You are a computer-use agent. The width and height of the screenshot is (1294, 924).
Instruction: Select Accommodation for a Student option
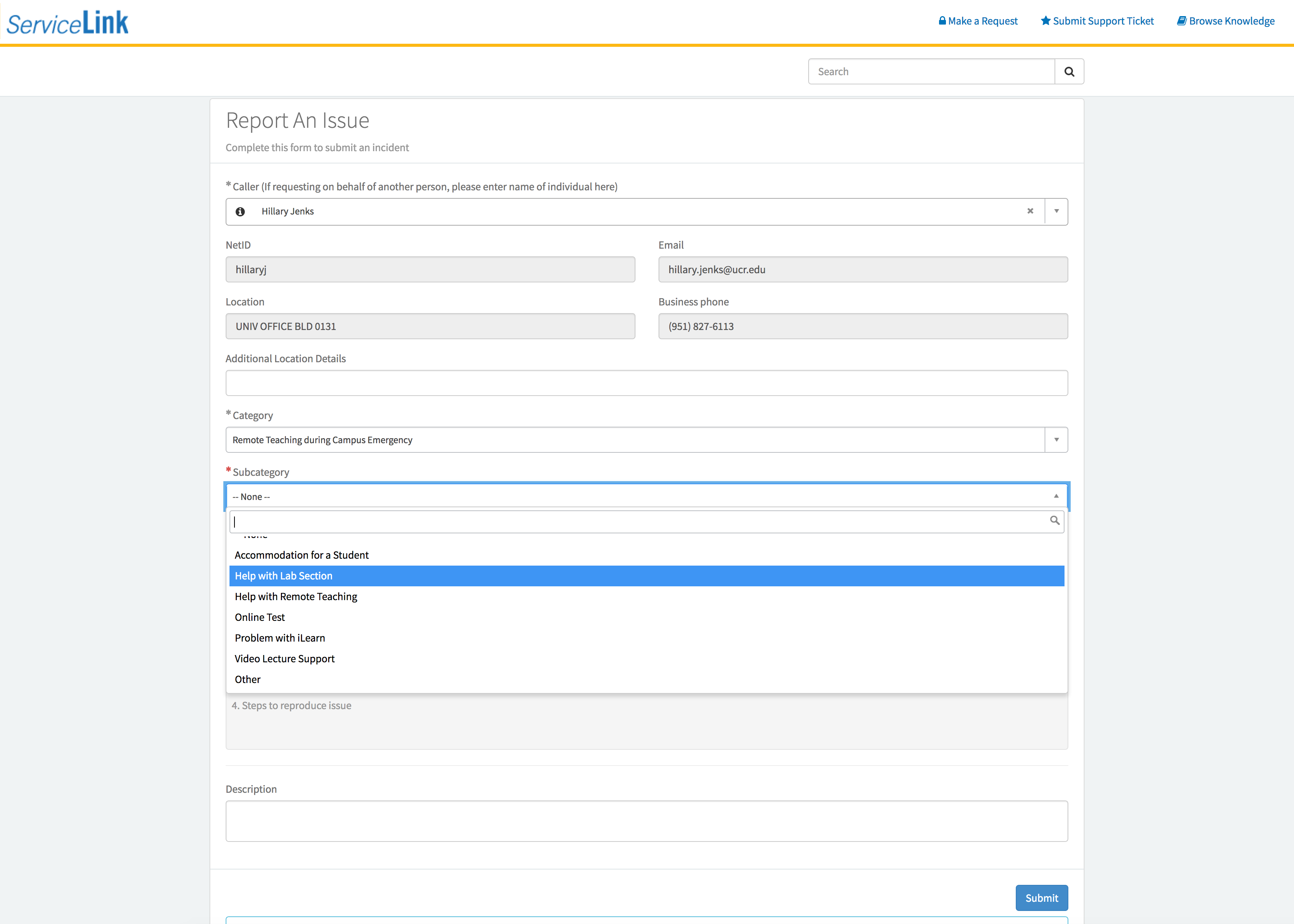[302, 555]
